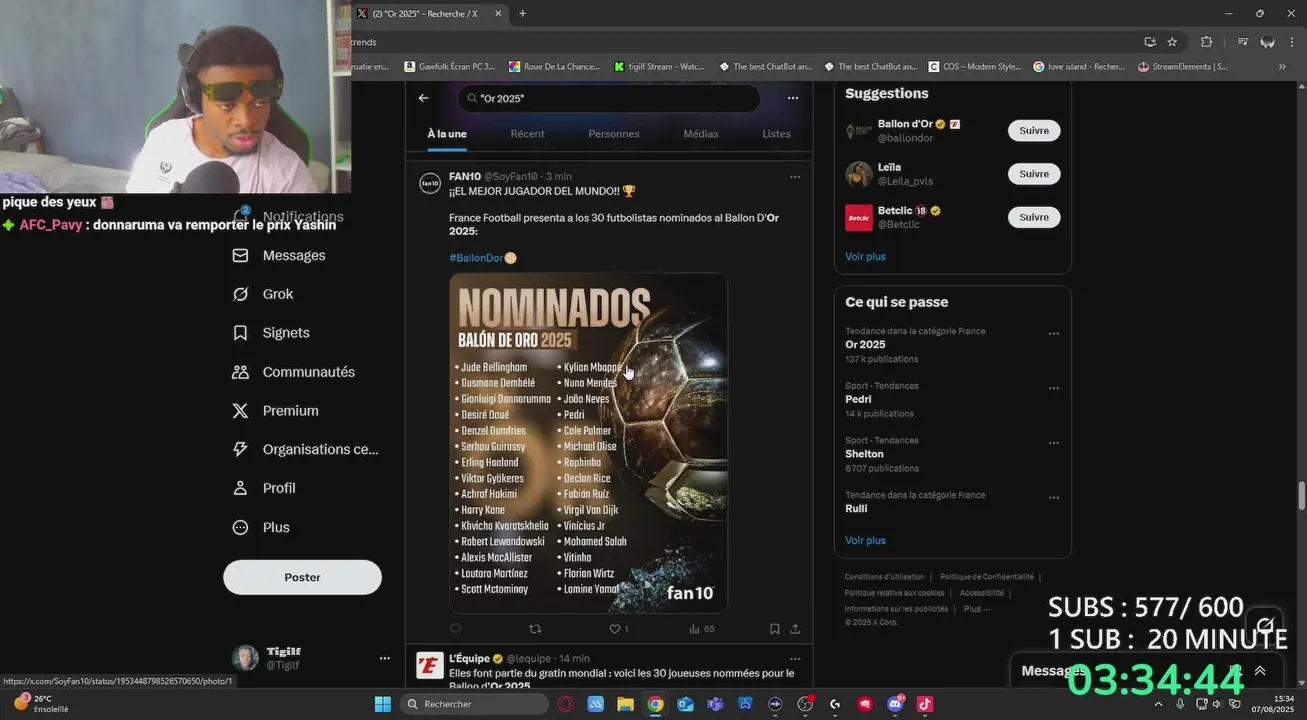Open TikTok from the taskbar

pos(925,704)
